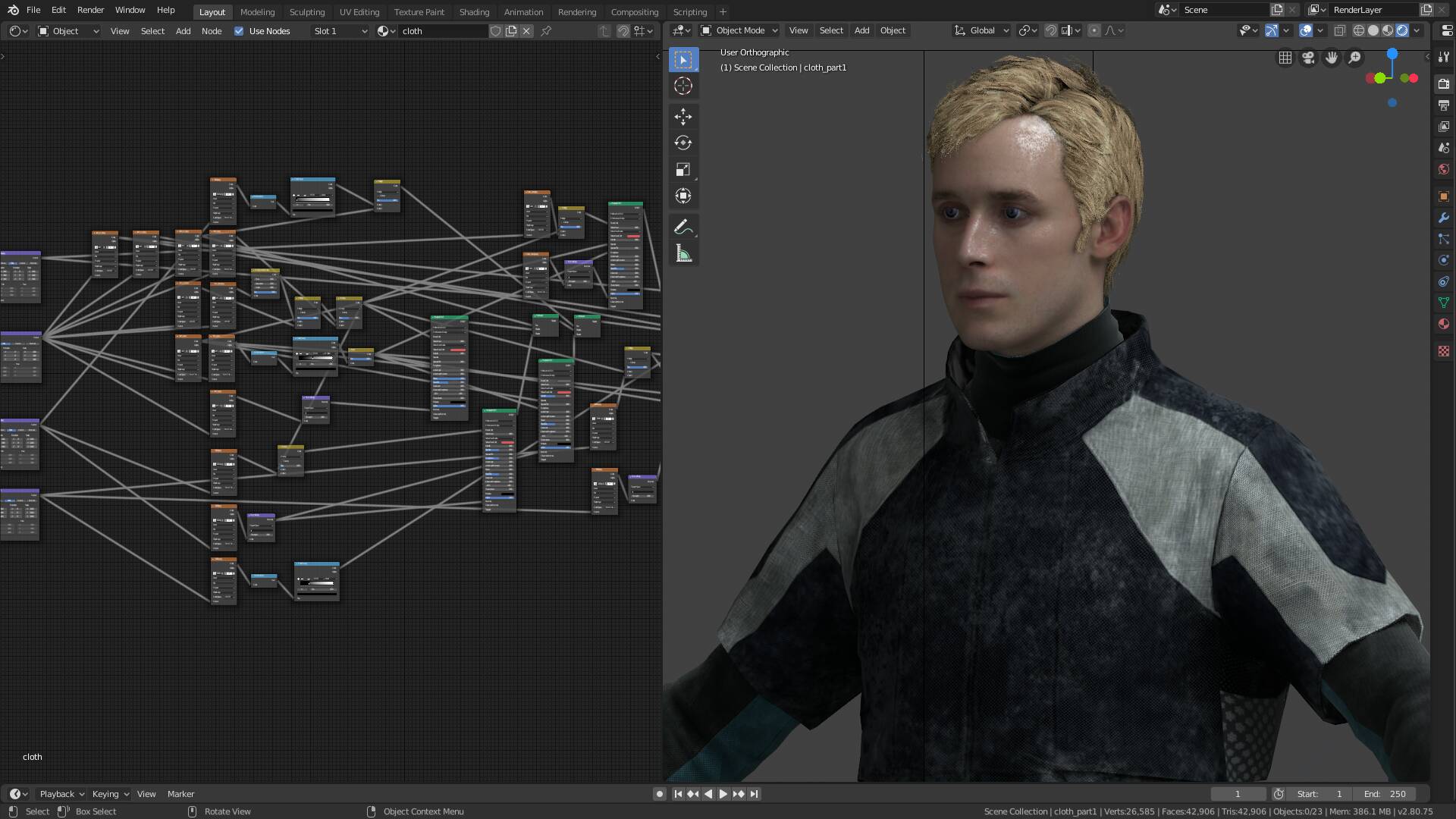Click the zoom view magnifier icon
Screen dimensions: 1456x819
pos(1354,58)
